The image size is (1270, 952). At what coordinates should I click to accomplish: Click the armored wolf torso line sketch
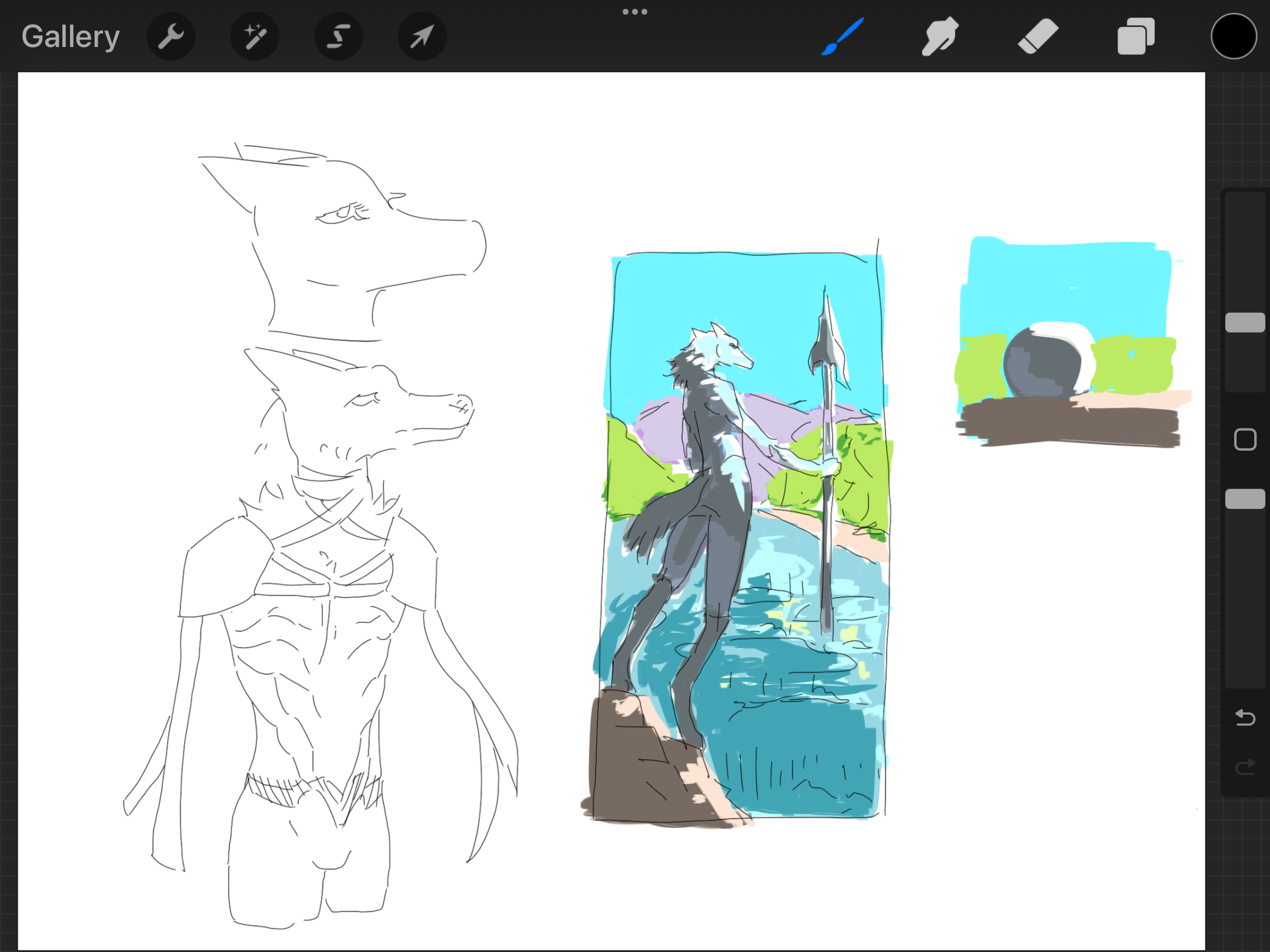pos(317,646)
